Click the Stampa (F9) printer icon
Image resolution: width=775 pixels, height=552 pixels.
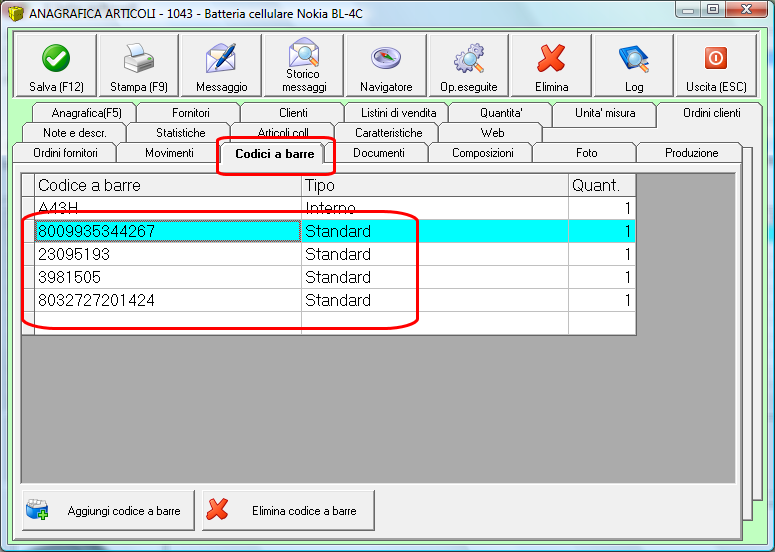(x=138, y=58)
